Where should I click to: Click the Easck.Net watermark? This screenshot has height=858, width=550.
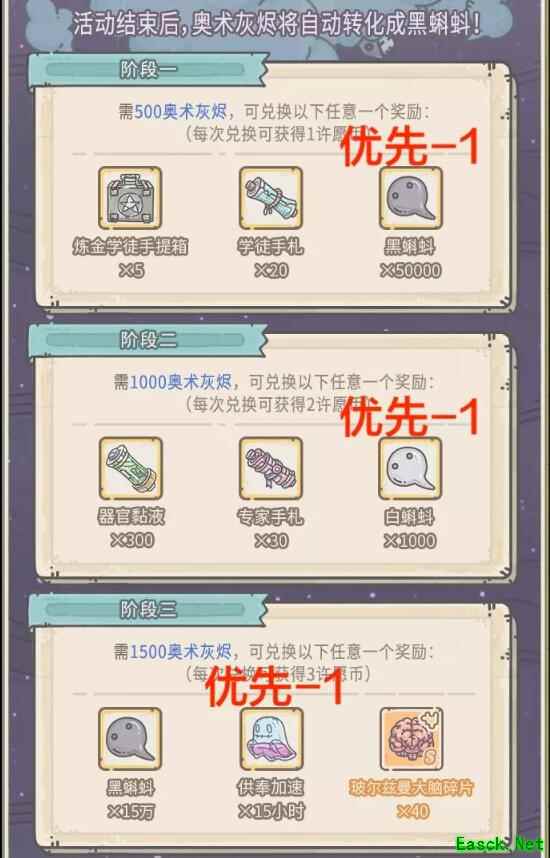click(499, 844)
